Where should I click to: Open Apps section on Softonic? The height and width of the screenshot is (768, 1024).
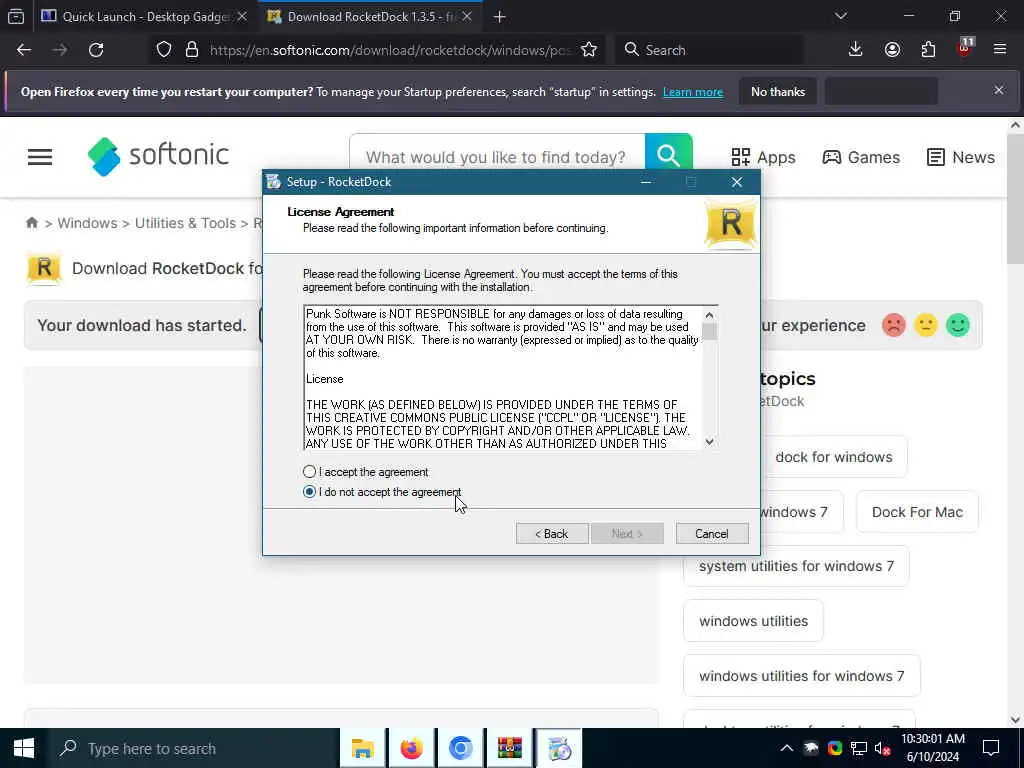pyautogui.click(x=763, y=157)
